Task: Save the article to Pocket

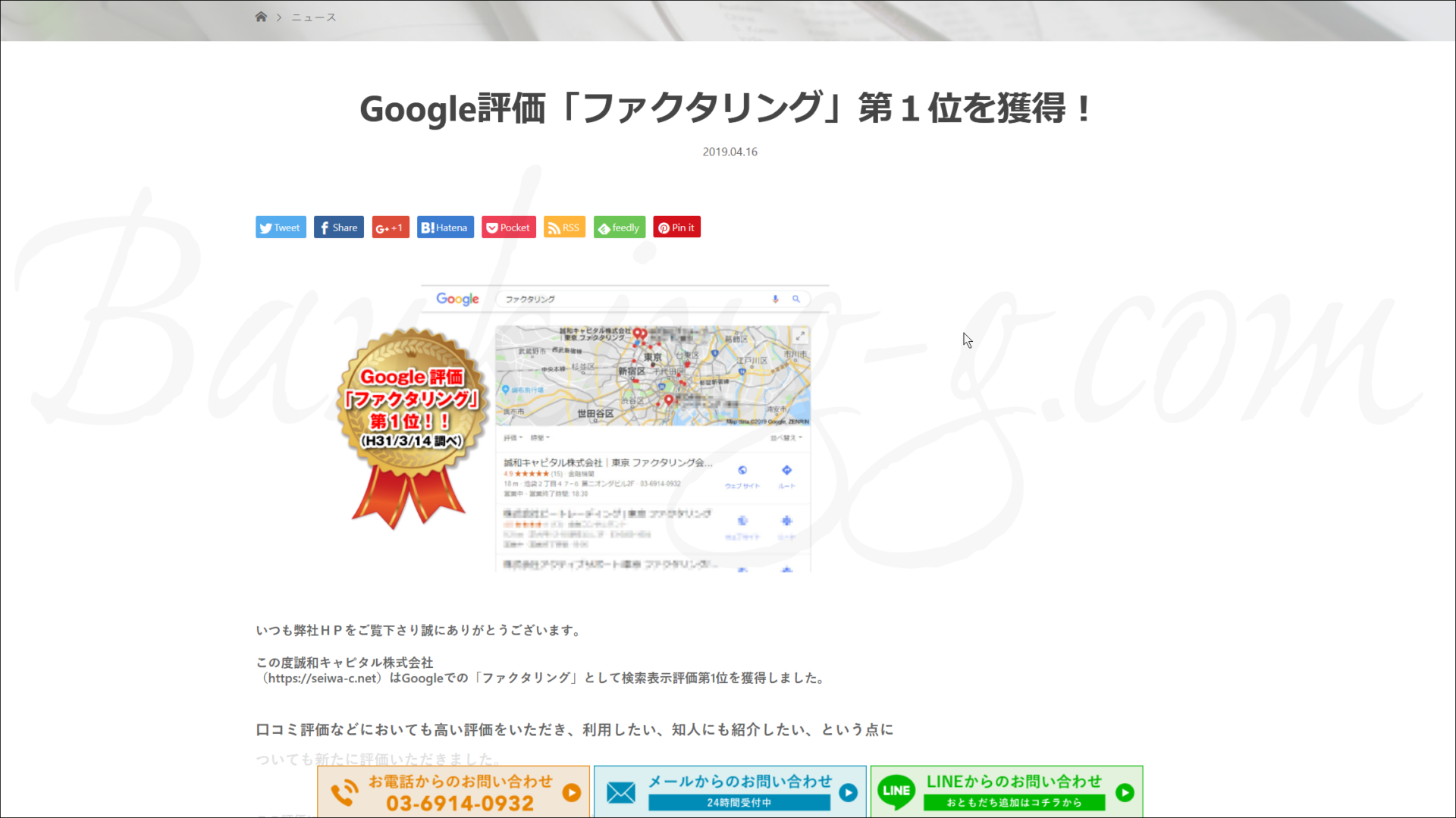Action: click(x=509, y=227)
